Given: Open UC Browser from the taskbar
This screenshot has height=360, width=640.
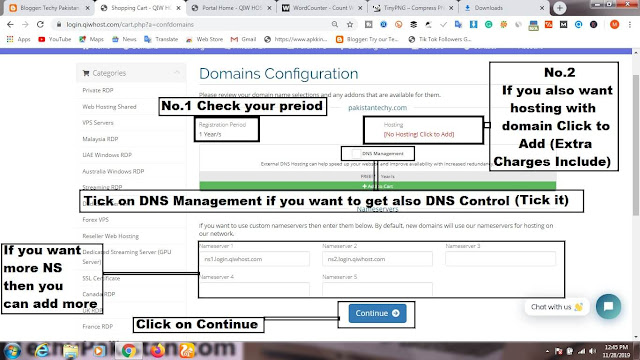Looking at the screenshot, I should (187, 351).
